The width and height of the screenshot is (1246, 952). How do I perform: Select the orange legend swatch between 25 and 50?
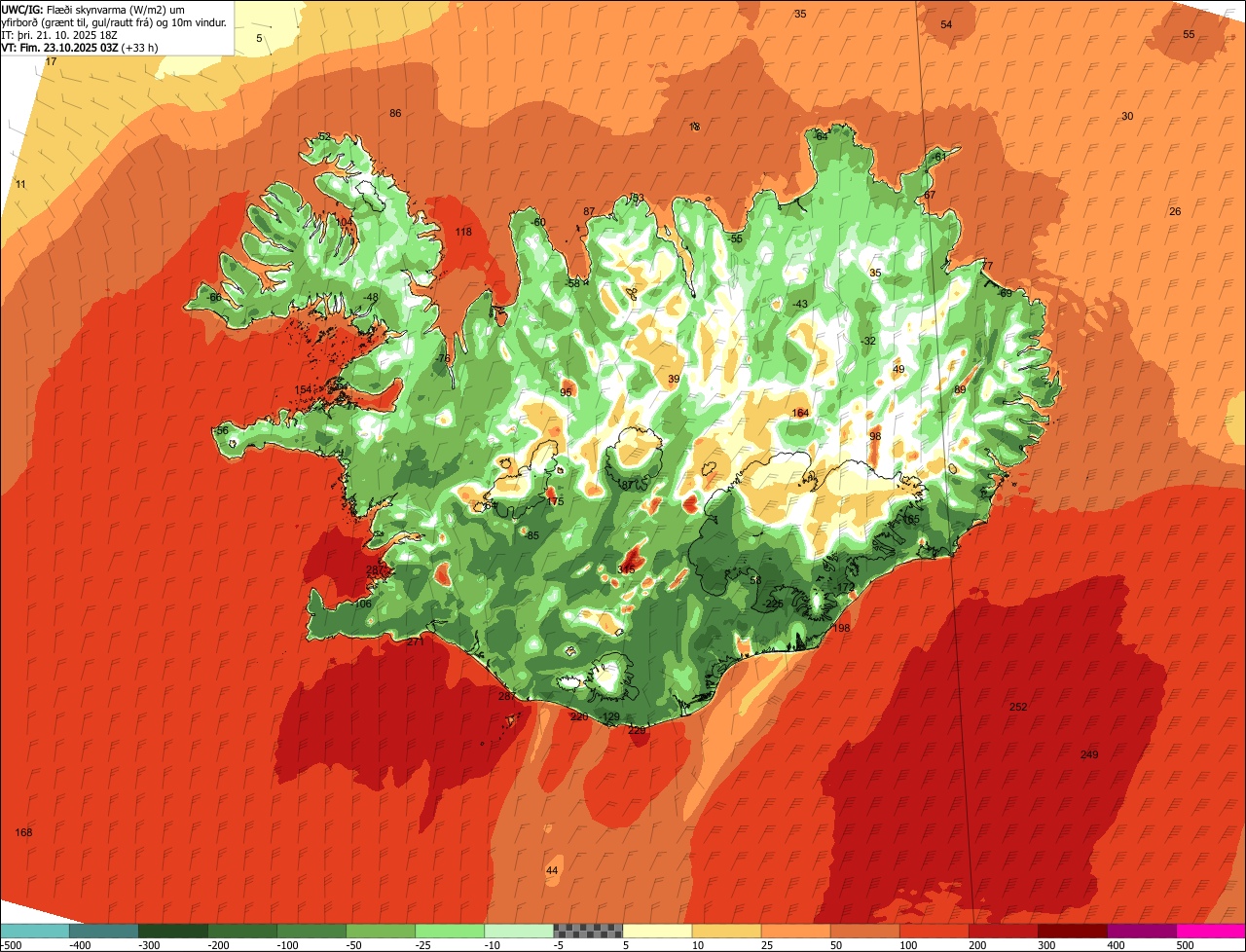point(795,931)
